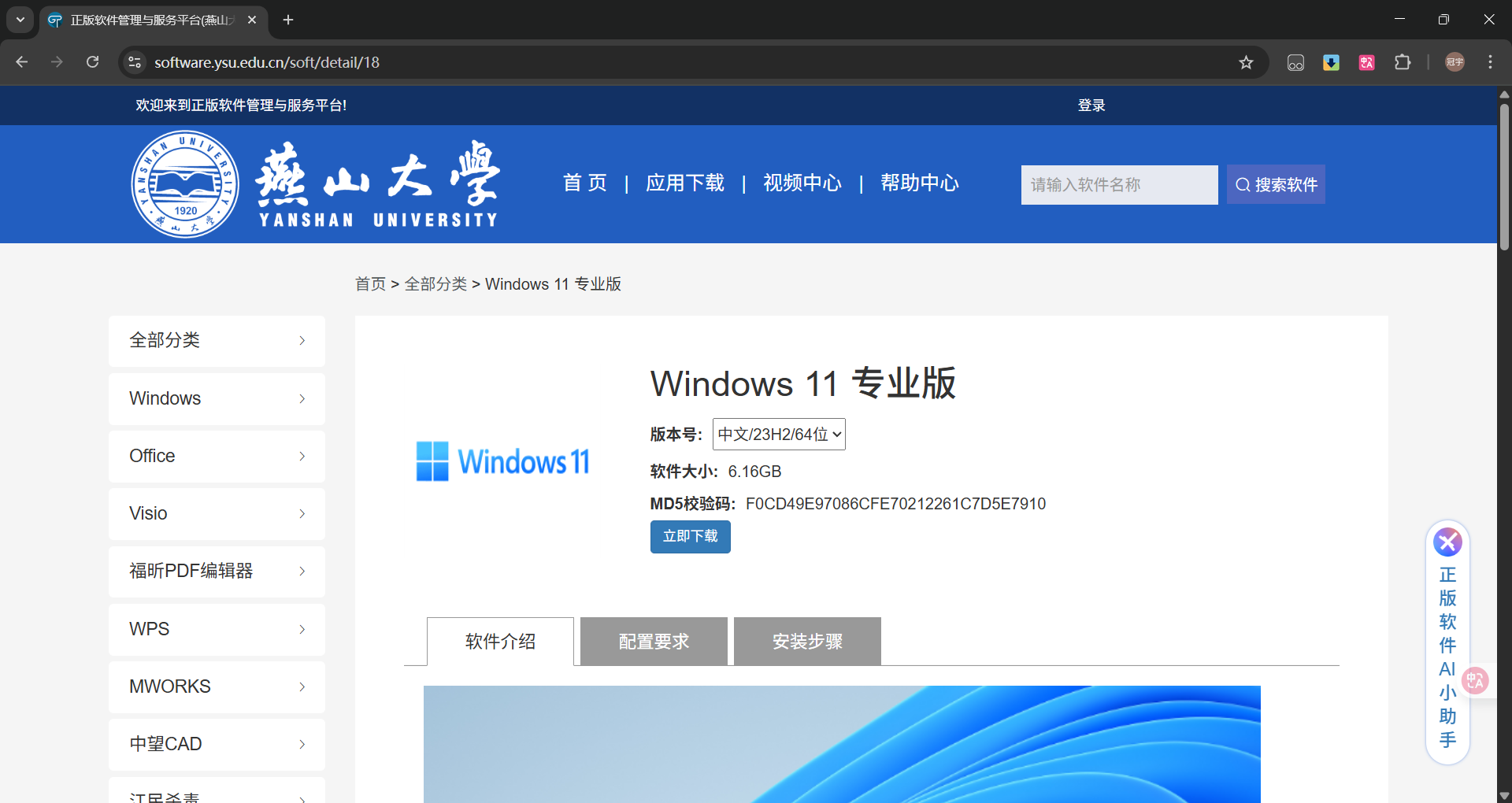Viewport: 1512px width, 803px height.
Task: Close the AI assistant with the X icon
Action: (1447, 542)
